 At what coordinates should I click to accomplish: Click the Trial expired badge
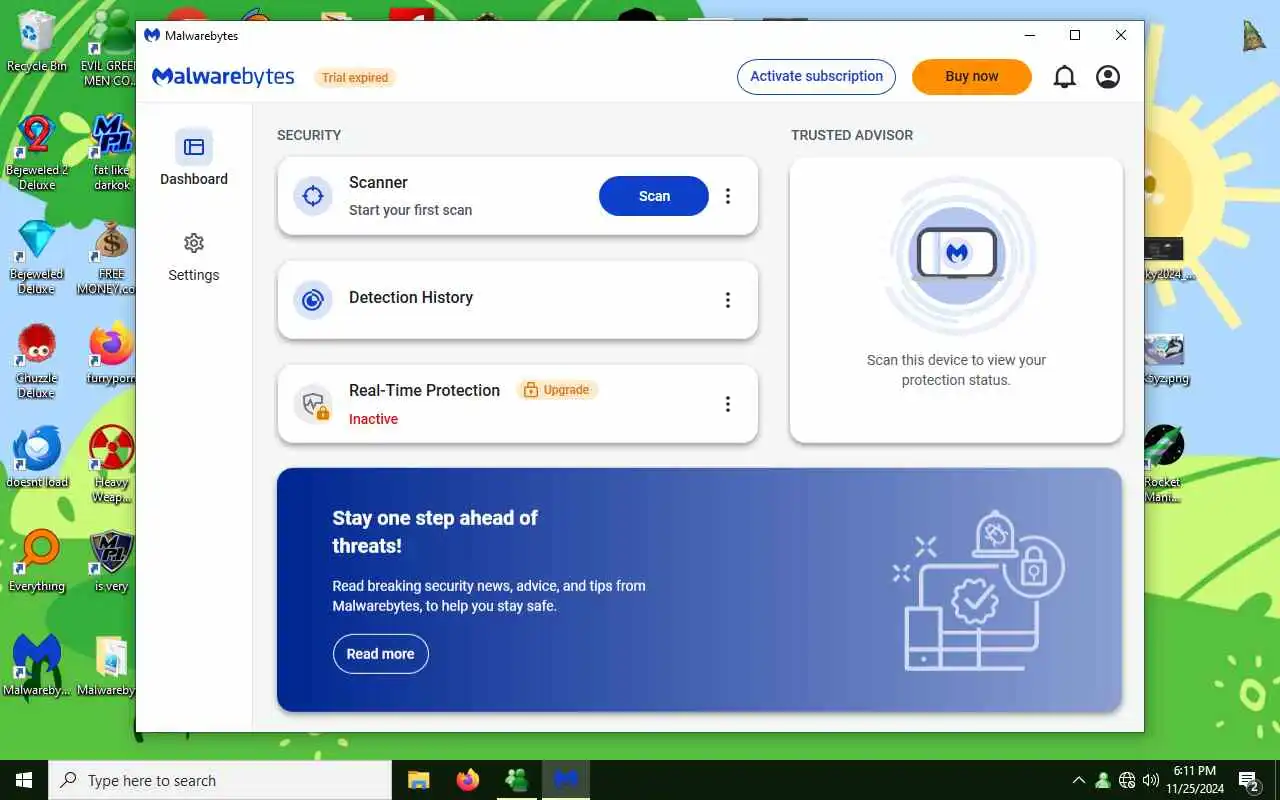click(355, 77)
